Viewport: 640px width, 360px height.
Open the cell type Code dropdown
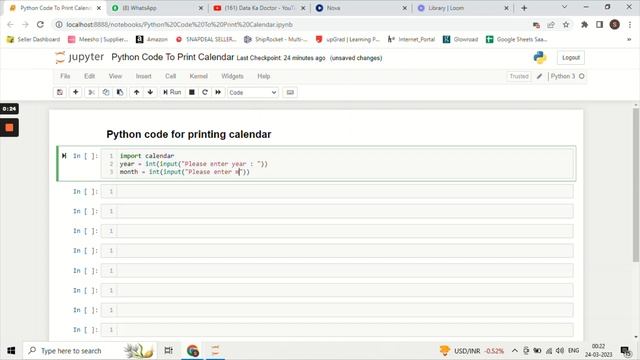(x=253, y=93)
